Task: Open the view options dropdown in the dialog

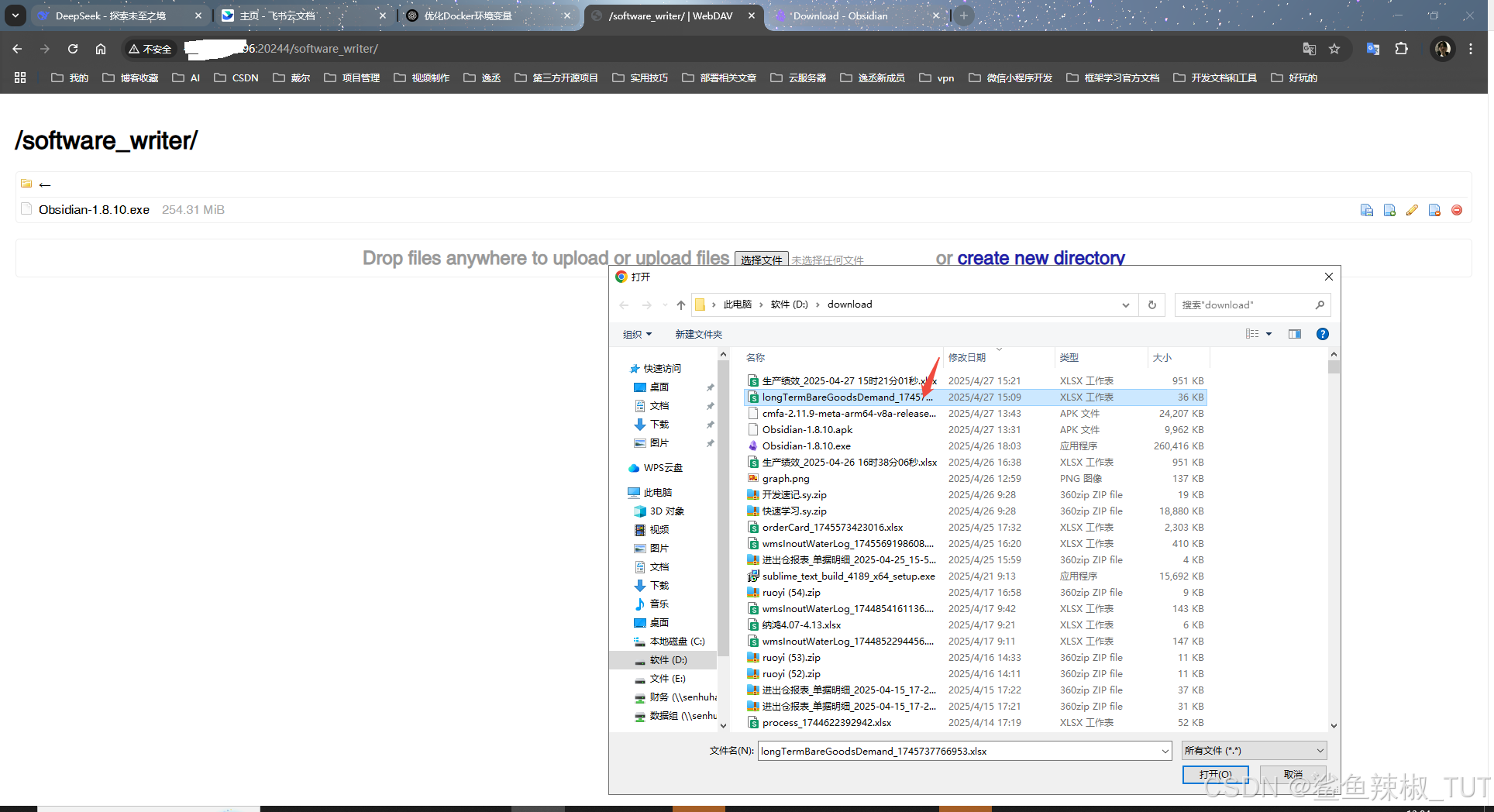Action: pos(1259,334)
